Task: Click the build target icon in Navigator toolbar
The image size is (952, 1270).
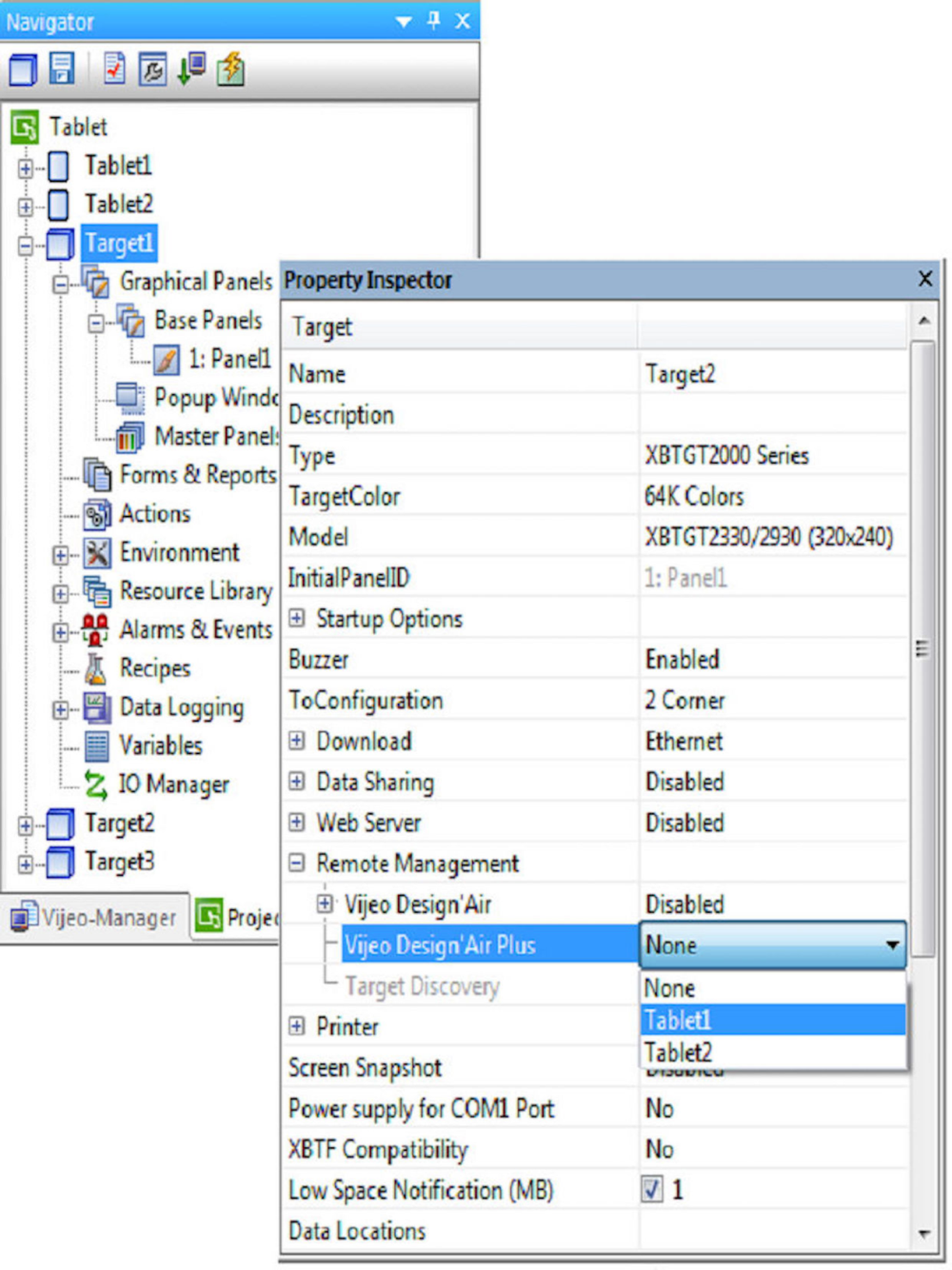Action: (152, 69)
